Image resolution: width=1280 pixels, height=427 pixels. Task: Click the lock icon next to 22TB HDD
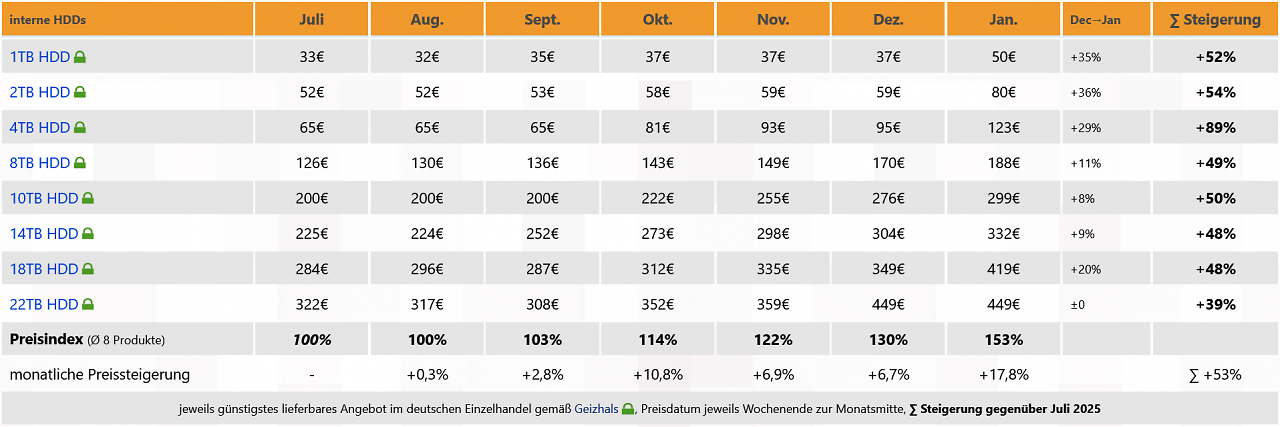click(x=88, y=304)
